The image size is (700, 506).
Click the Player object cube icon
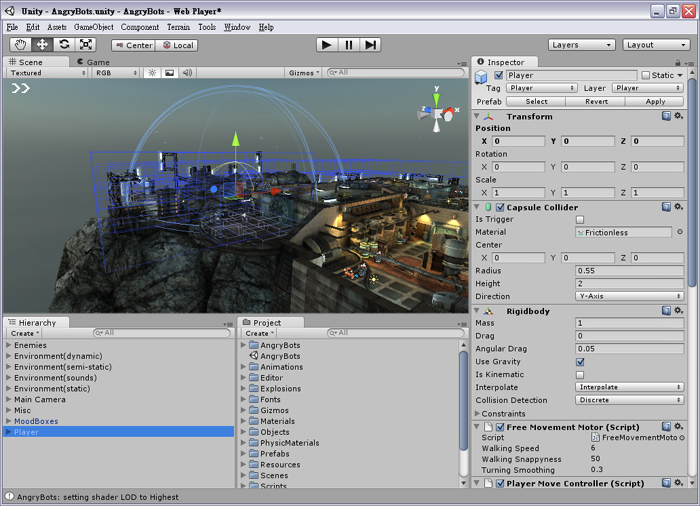tap(481, 77)
